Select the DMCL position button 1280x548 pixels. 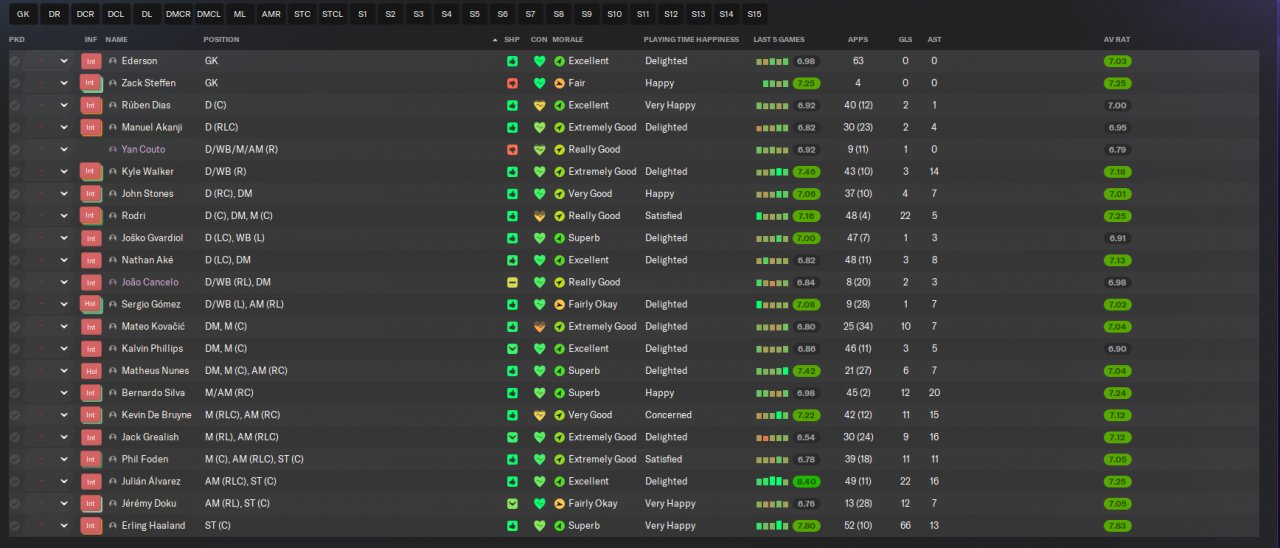click(209, 14)
